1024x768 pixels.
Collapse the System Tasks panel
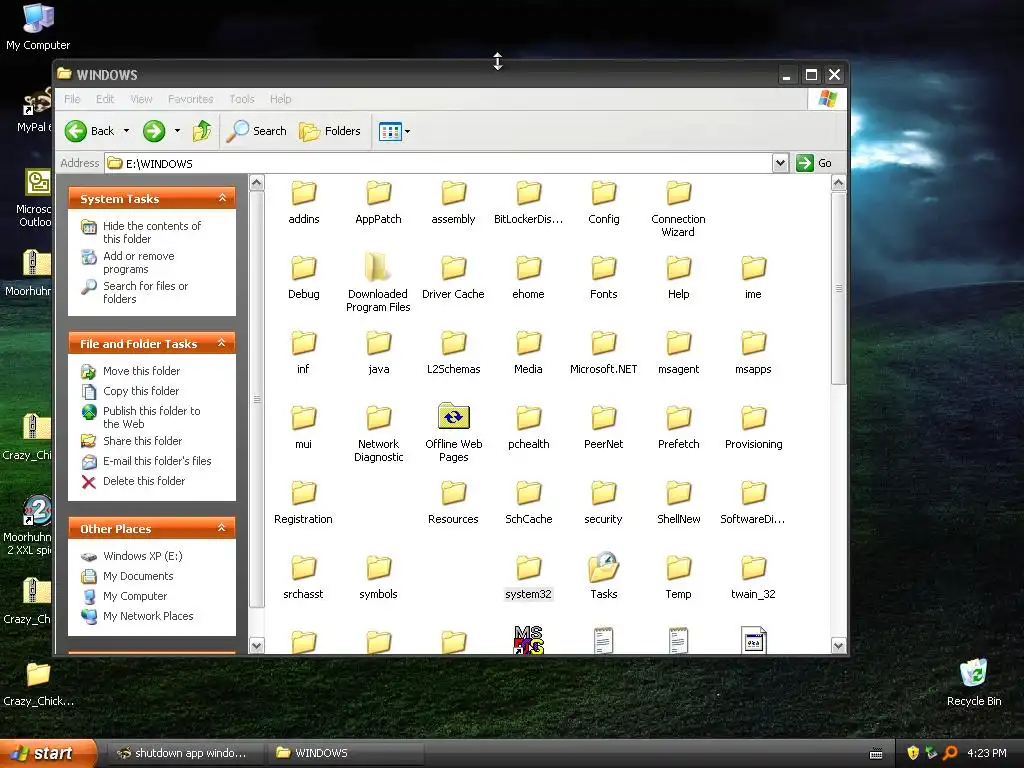(222, 198)
